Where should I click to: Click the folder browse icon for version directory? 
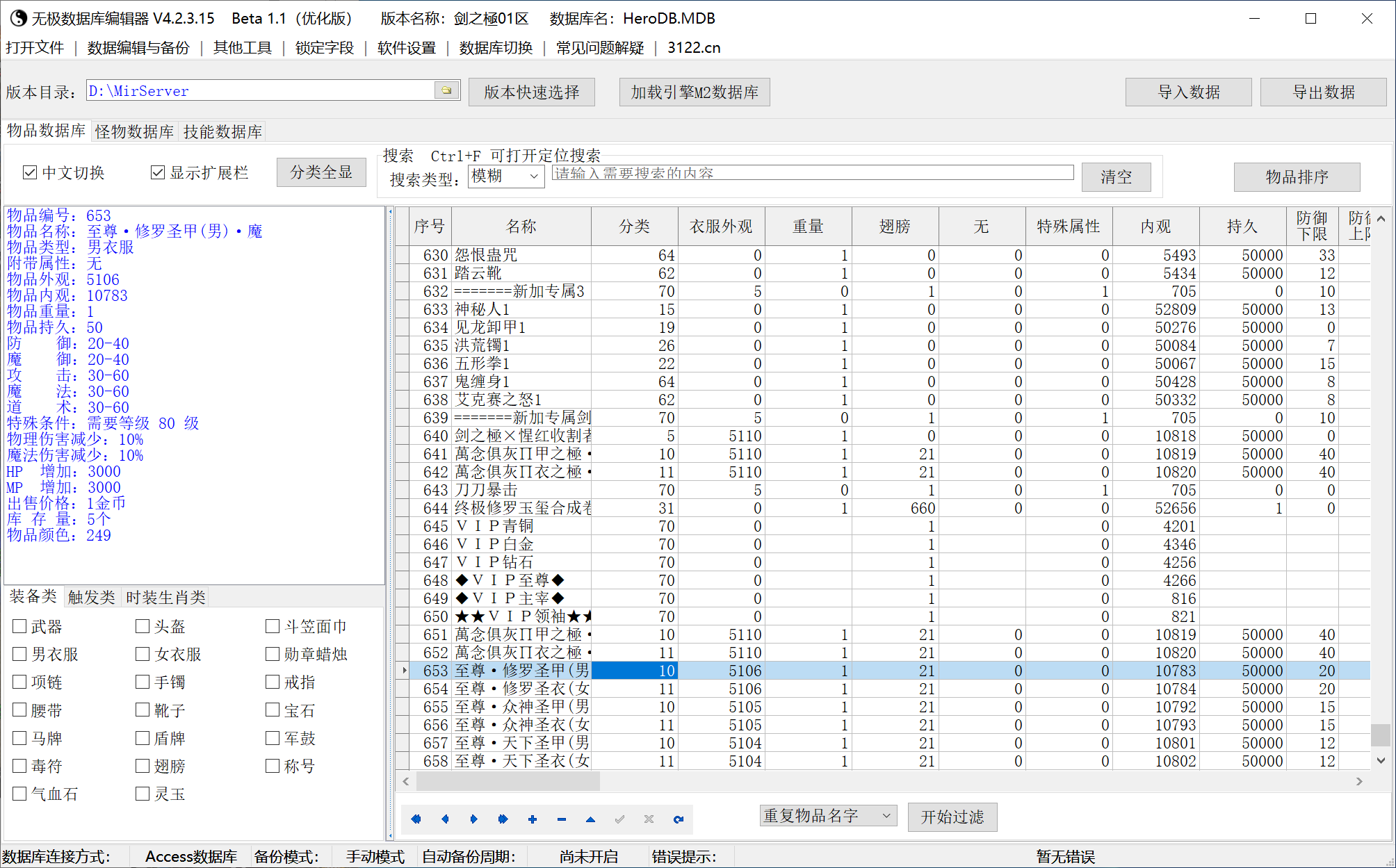(x=446, y=90)
